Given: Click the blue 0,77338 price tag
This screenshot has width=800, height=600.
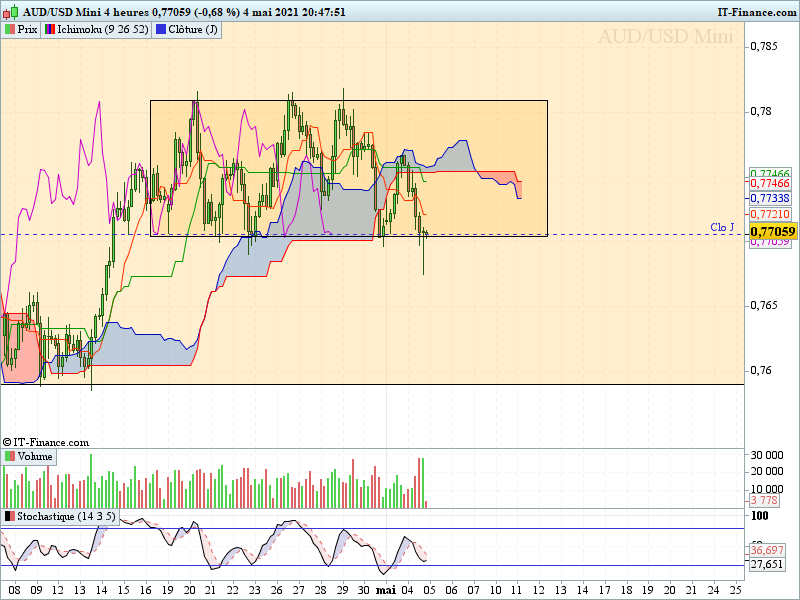Looking at the screenshot, I should tap(770, 198).
